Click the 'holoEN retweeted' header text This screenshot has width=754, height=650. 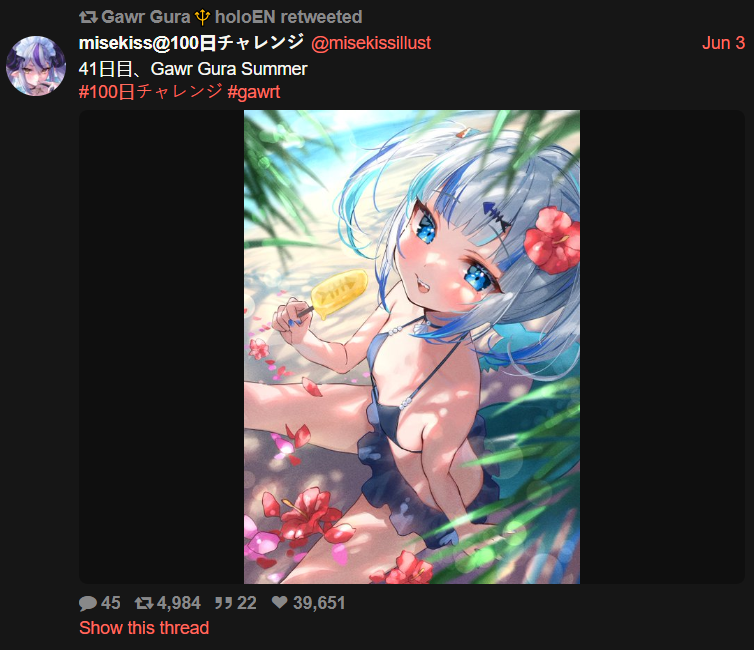289,17
